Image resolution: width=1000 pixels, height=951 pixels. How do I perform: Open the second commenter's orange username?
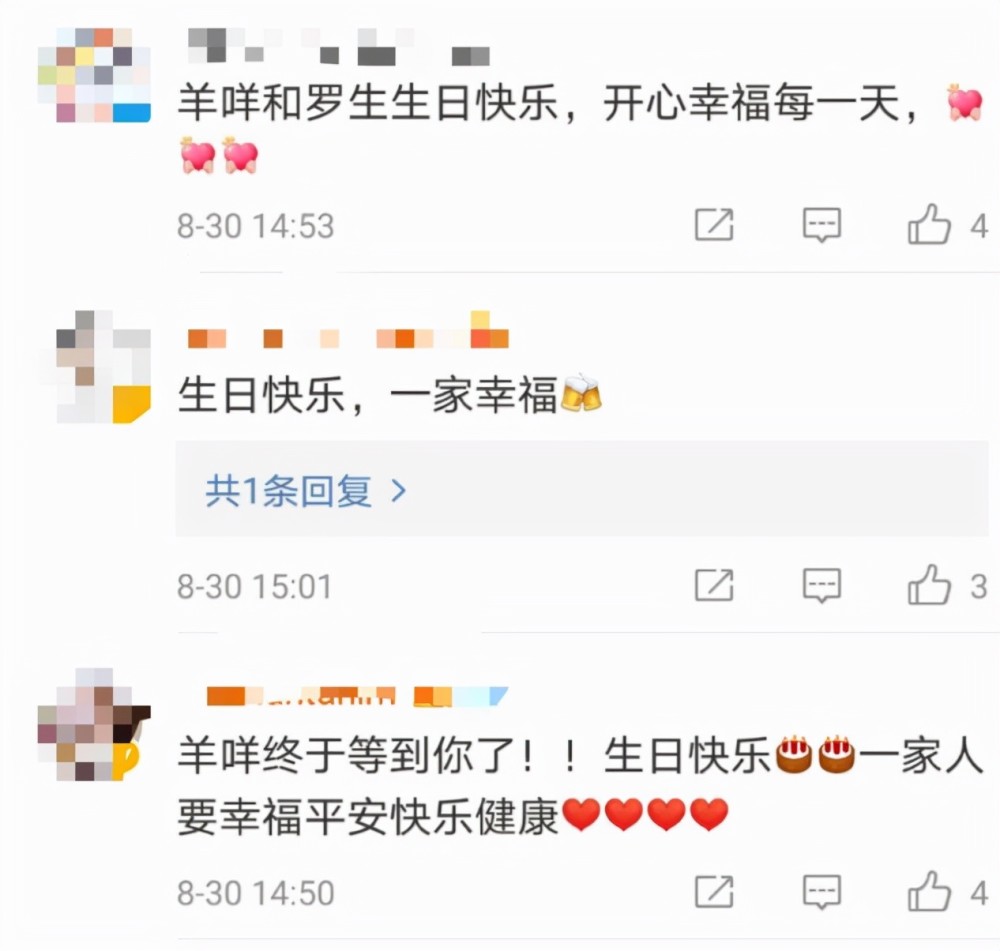coord(348,330)
